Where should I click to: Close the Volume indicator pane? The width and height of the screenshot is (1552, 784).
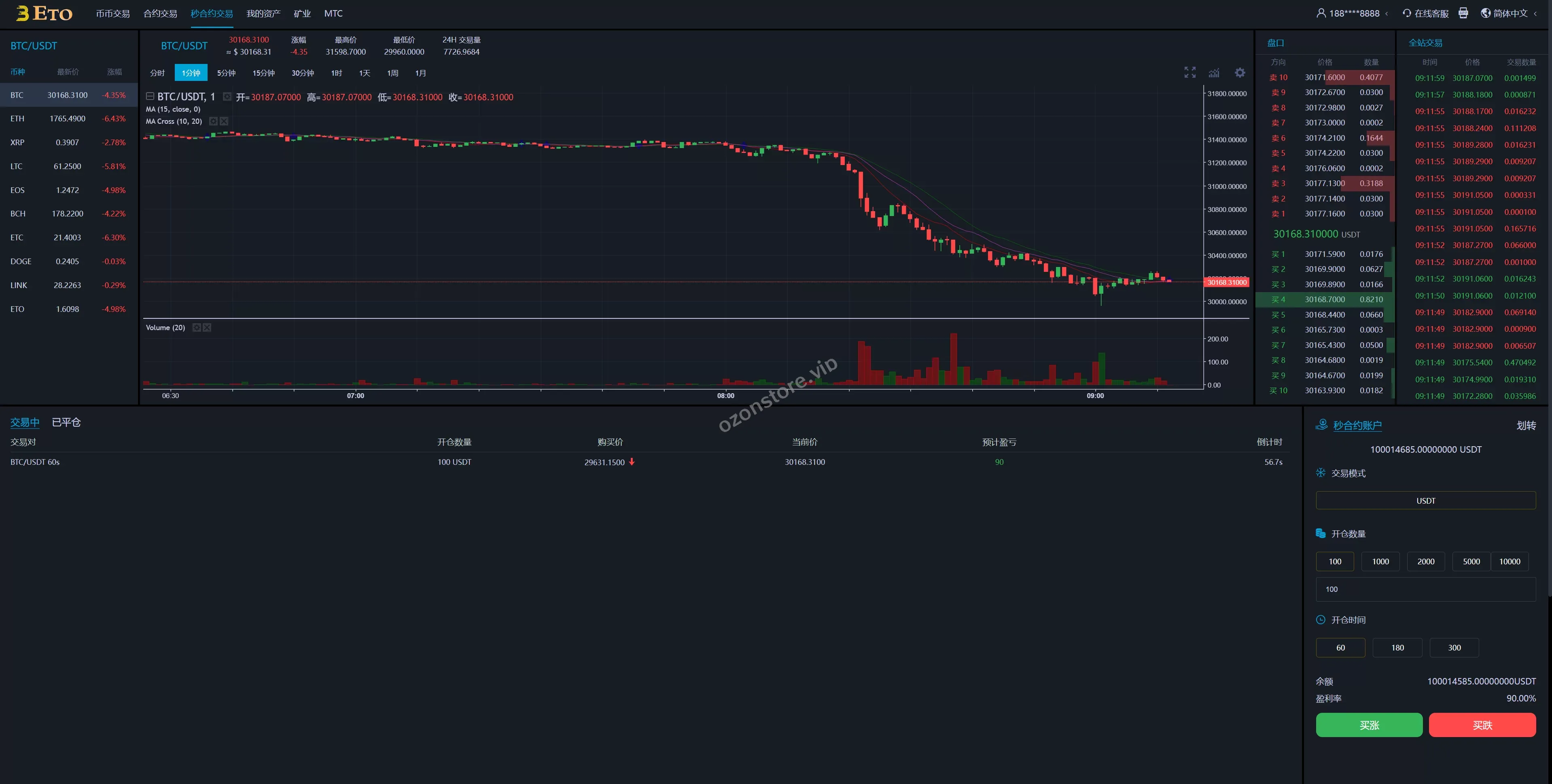(x=207, y=327)
